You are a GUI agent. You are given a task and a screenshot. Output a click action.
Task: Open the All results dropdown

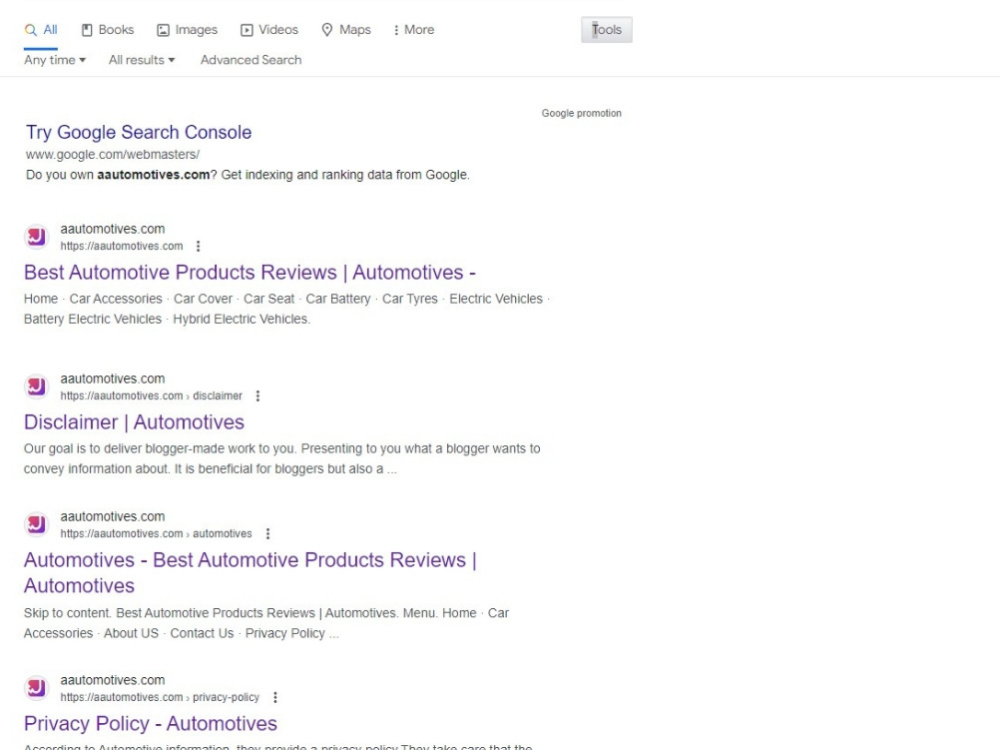(x=142, y=60)
